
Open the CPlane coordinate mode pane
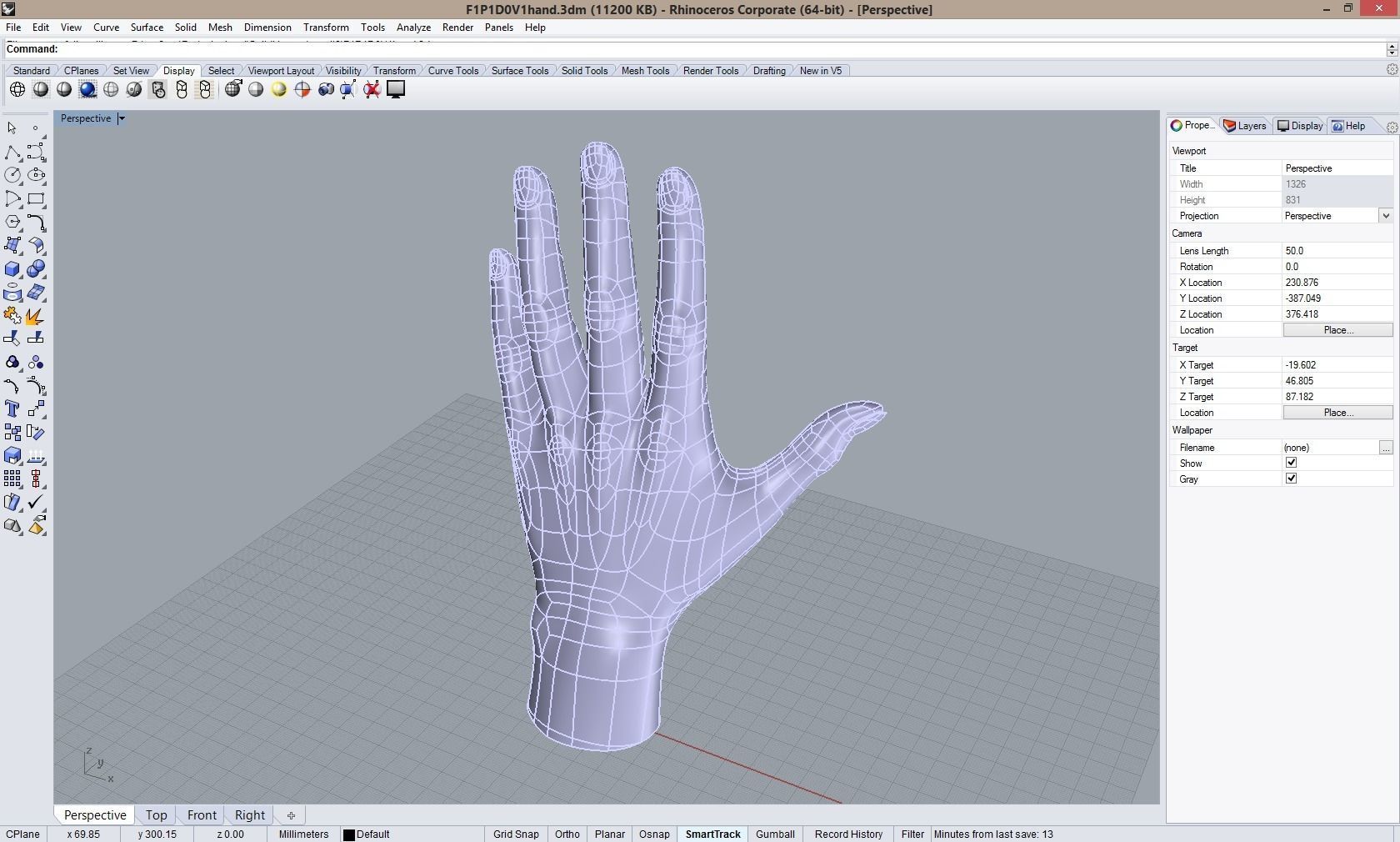tap(22, 834)
